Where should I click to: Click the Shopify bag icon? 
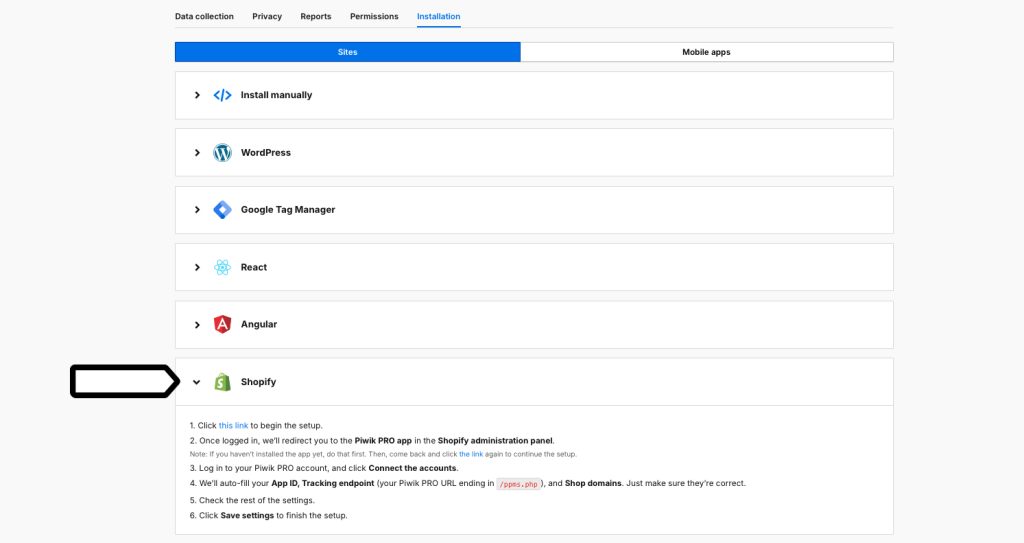222,382
